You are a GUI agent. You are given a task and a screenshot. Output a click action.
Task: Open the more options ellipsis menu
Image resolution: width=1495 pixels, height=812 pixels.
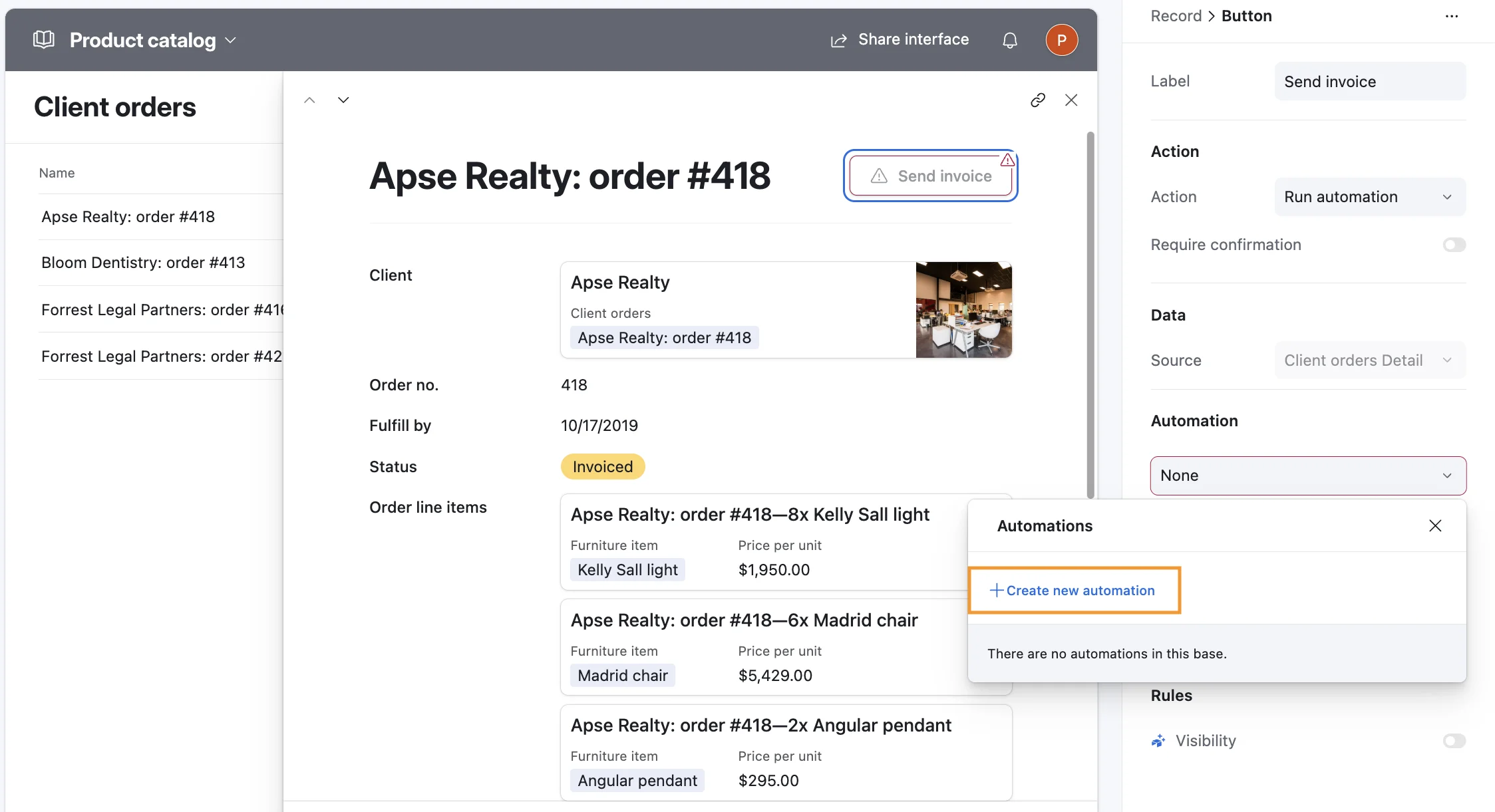point(1451,16)
